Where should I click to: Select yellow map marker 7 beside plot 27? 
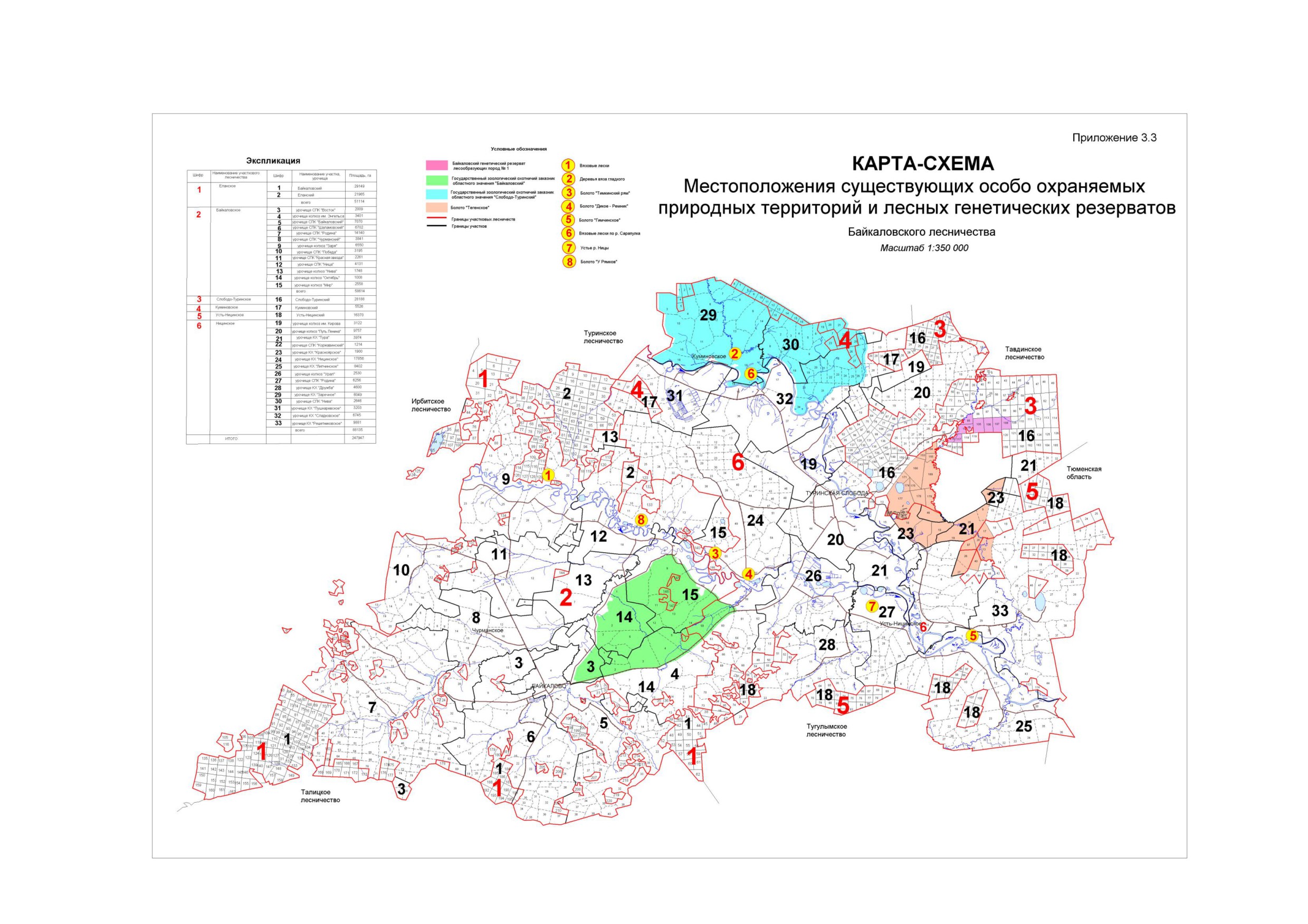871,607
